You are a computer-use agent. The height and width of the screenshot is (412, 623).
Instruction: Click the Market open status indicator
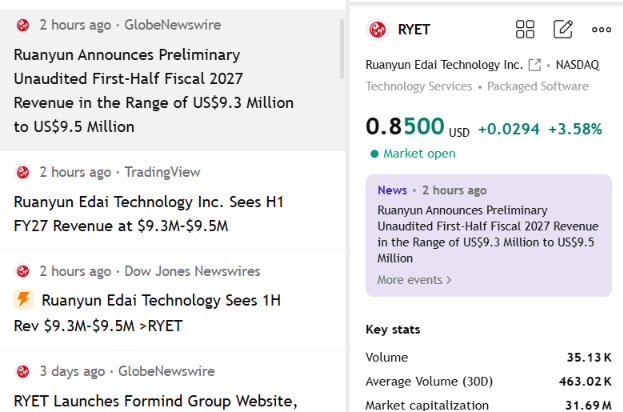tap(413, 154)
